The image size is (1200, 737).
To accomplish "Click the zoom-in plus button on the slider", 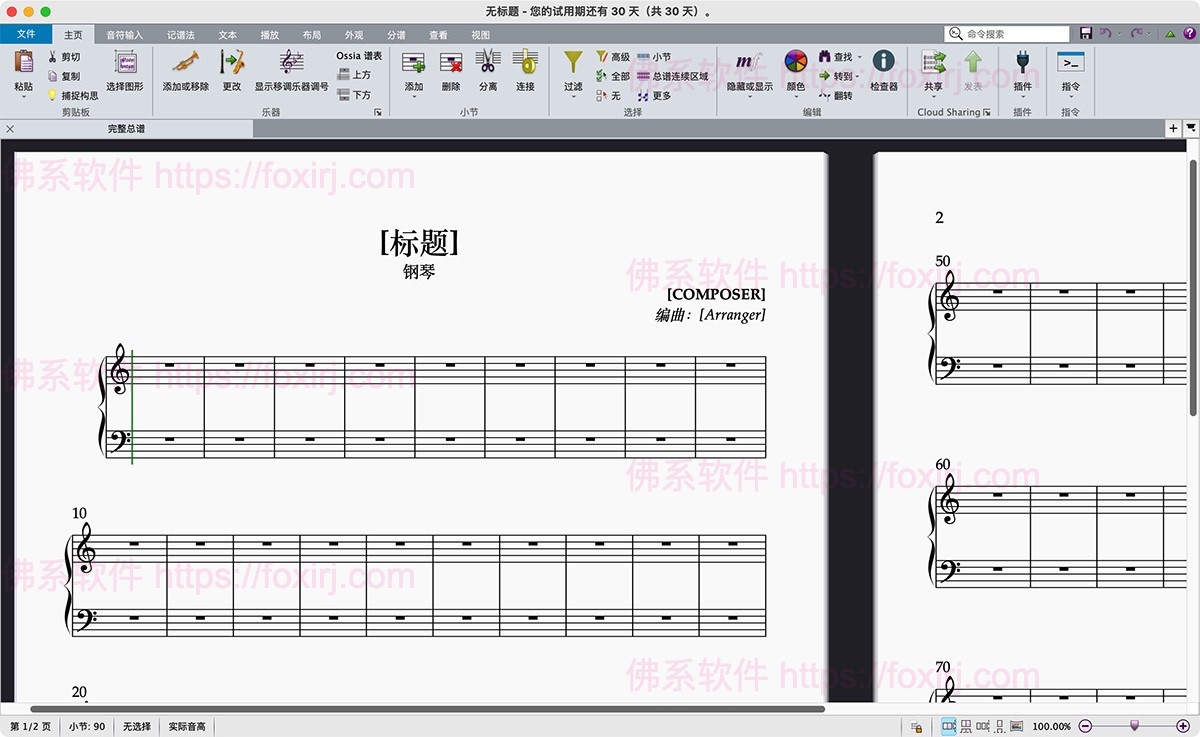I will [x=1183, y=726].
